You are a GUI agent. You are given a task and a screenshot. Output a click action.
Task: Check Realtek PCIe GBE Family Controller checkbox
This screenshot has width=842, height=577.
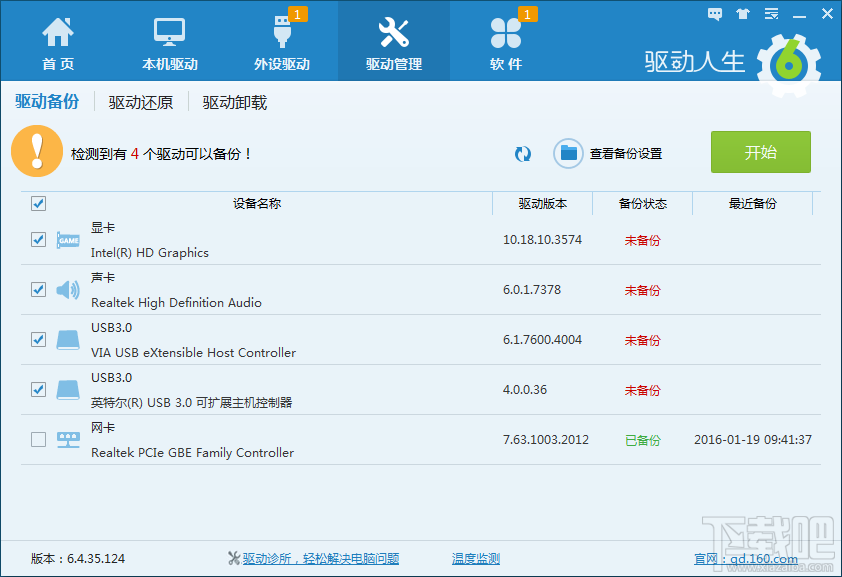pos(38,440)
